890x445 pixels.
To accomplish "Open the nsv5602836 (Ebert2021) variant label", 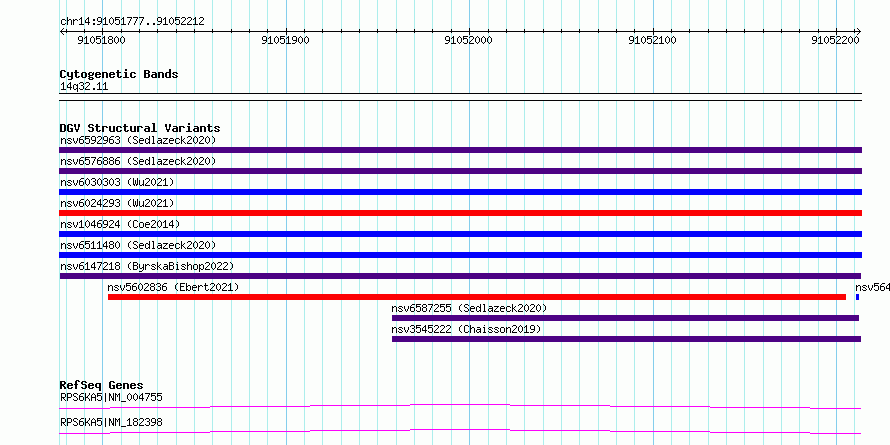I will pos(173,287).
